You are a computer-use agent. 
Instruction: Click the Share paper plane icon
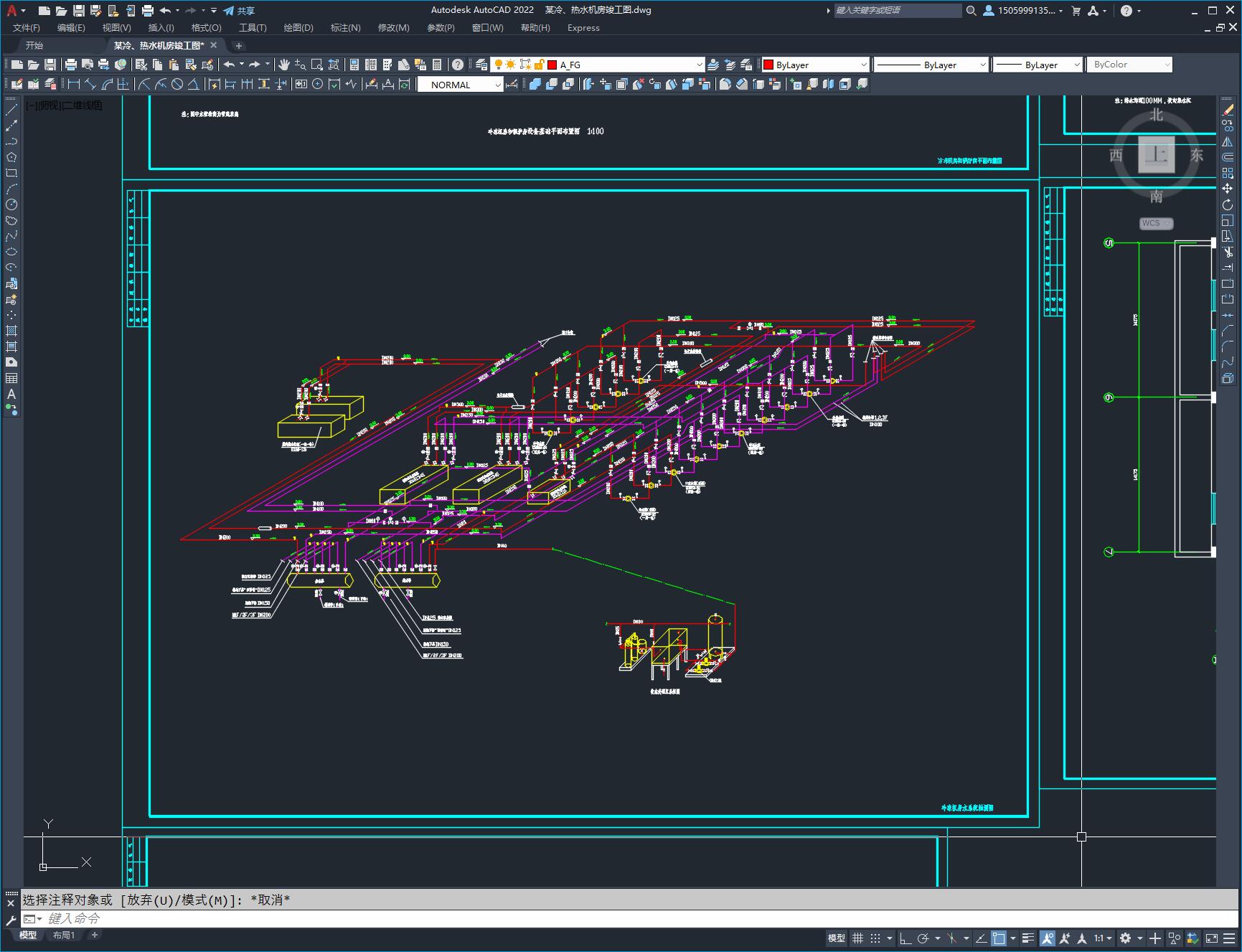pos(229,11)
